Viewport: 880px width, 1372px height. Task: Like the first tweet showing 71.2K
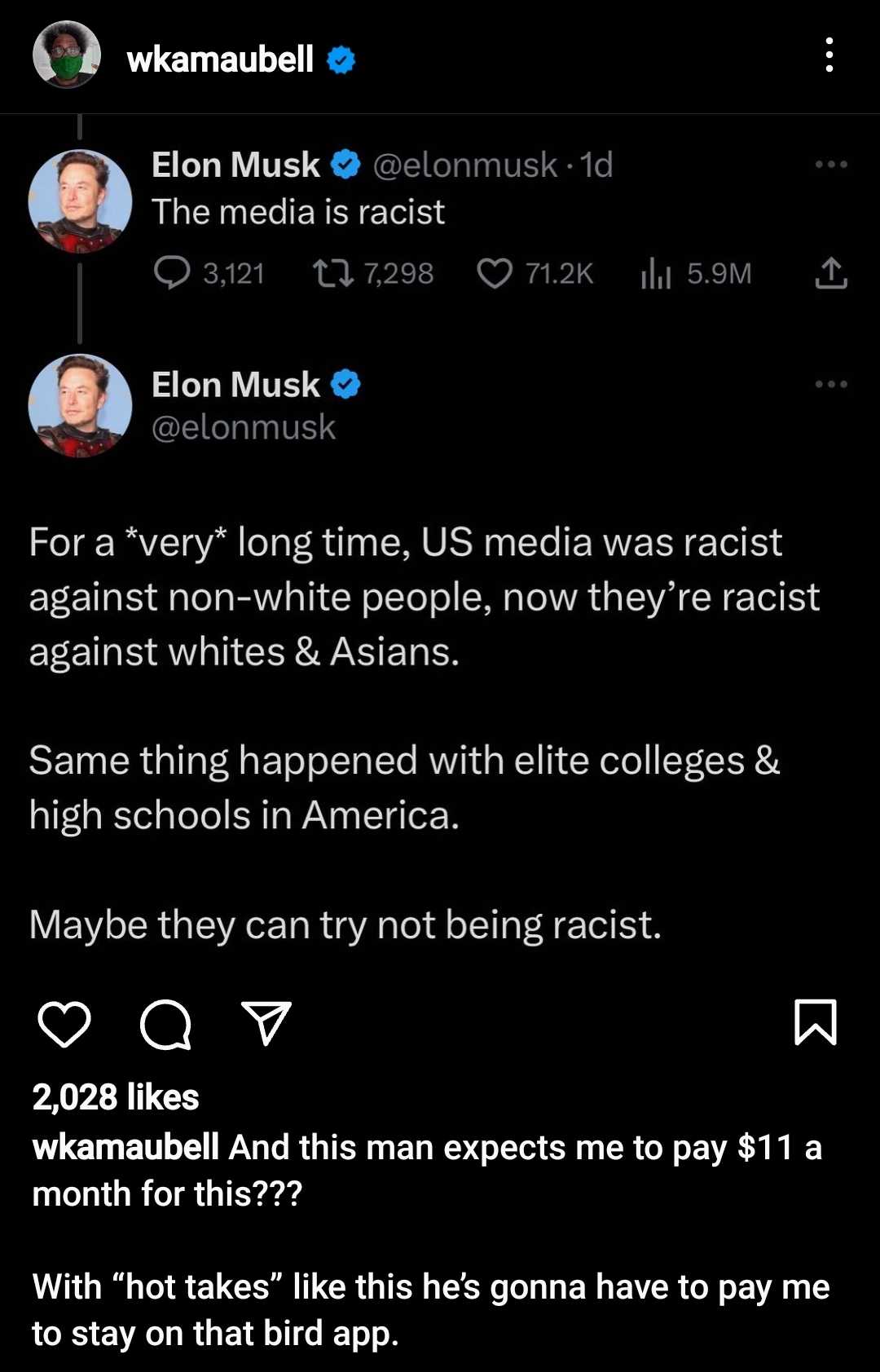coord(494,273)
